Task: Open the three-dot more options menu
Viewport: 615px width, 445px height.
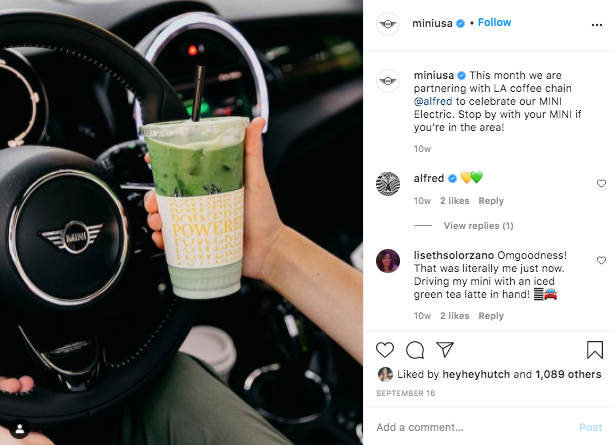Action: (597, 25)
